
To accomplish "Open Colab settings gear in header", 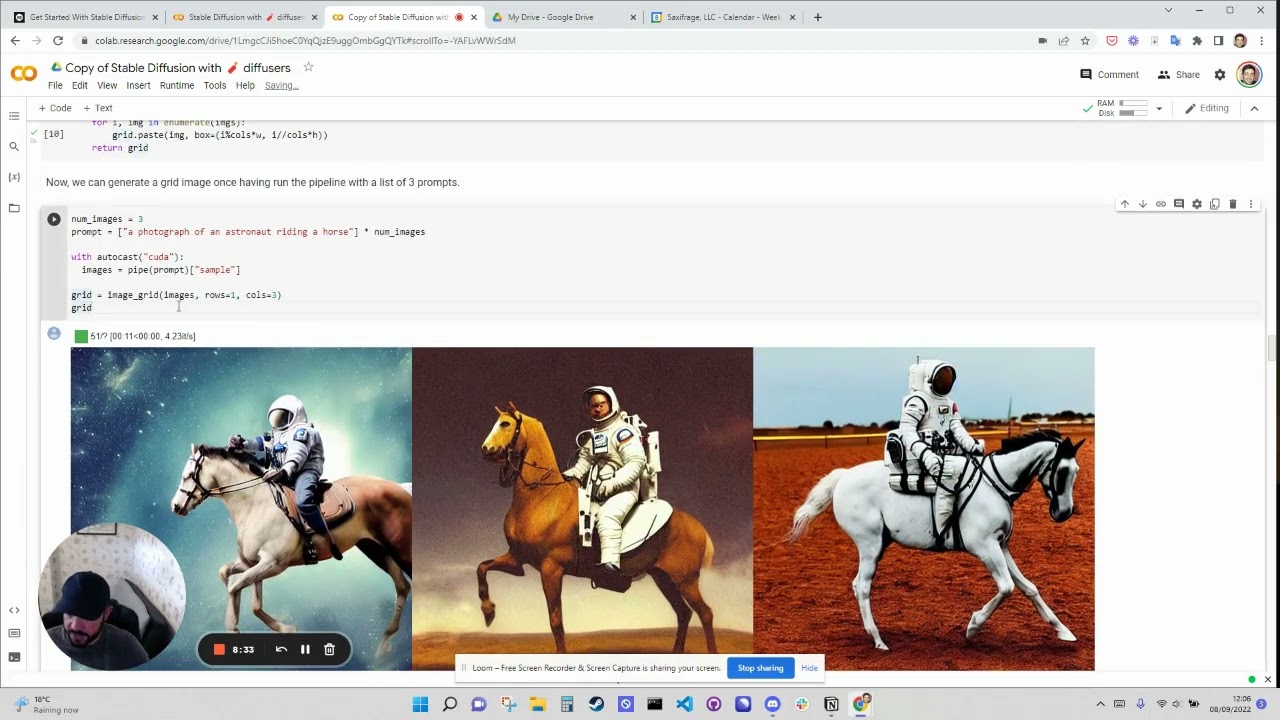I will coord(1219,75).
